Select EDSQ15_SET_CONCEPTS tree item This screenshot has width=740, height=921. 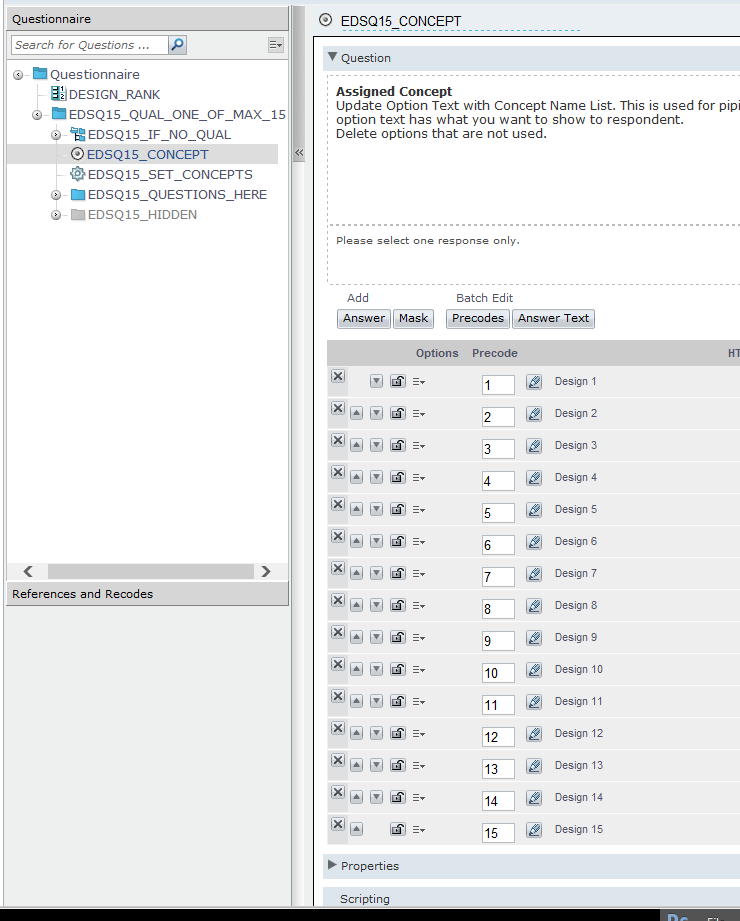pyautogui.click(x=170, y=174)
